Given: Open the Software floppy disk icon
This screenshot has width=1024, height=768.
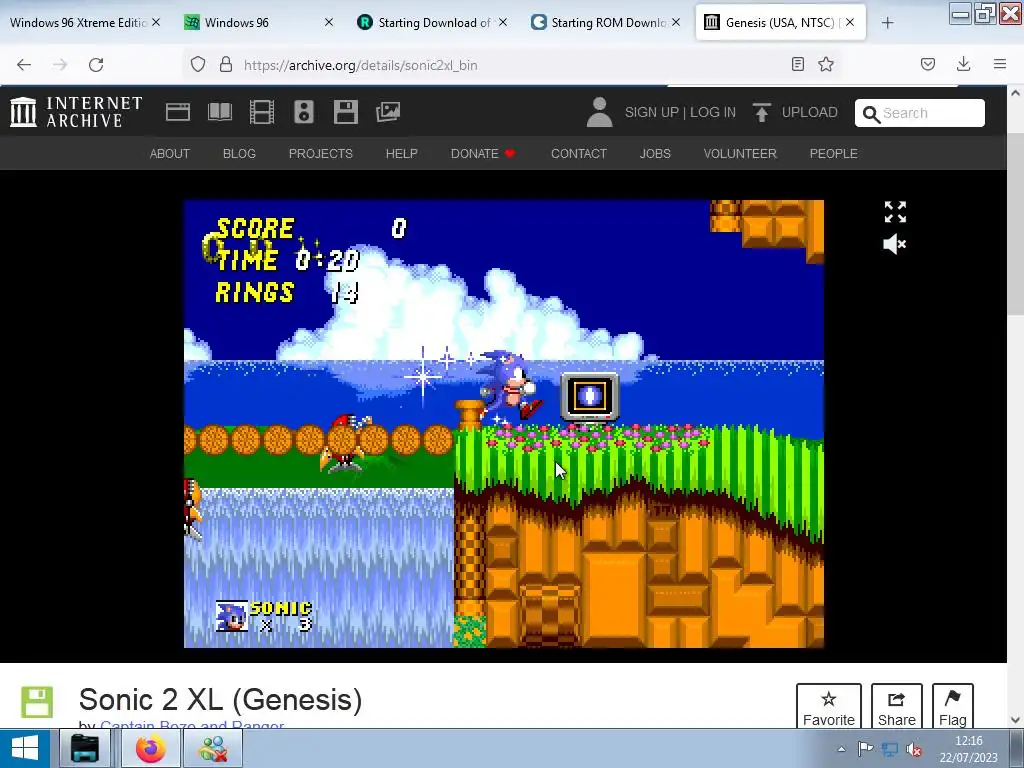Looking at the screenshot, I should point(345,112).
